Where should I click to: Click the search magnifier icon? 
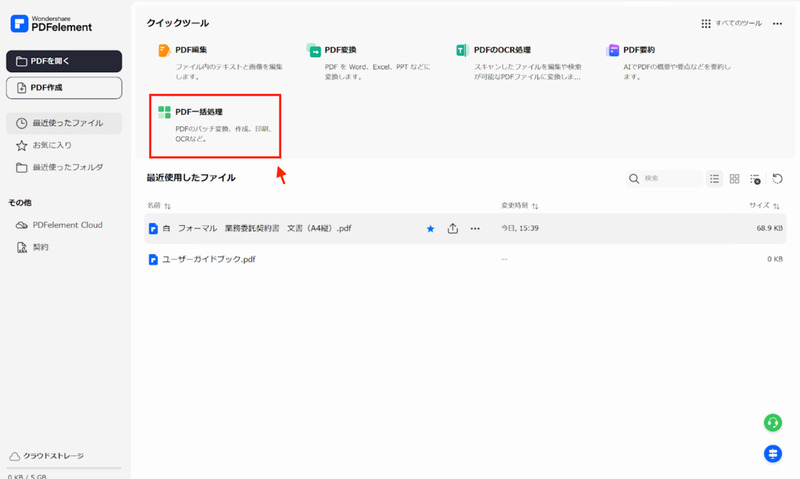[634, 179]
